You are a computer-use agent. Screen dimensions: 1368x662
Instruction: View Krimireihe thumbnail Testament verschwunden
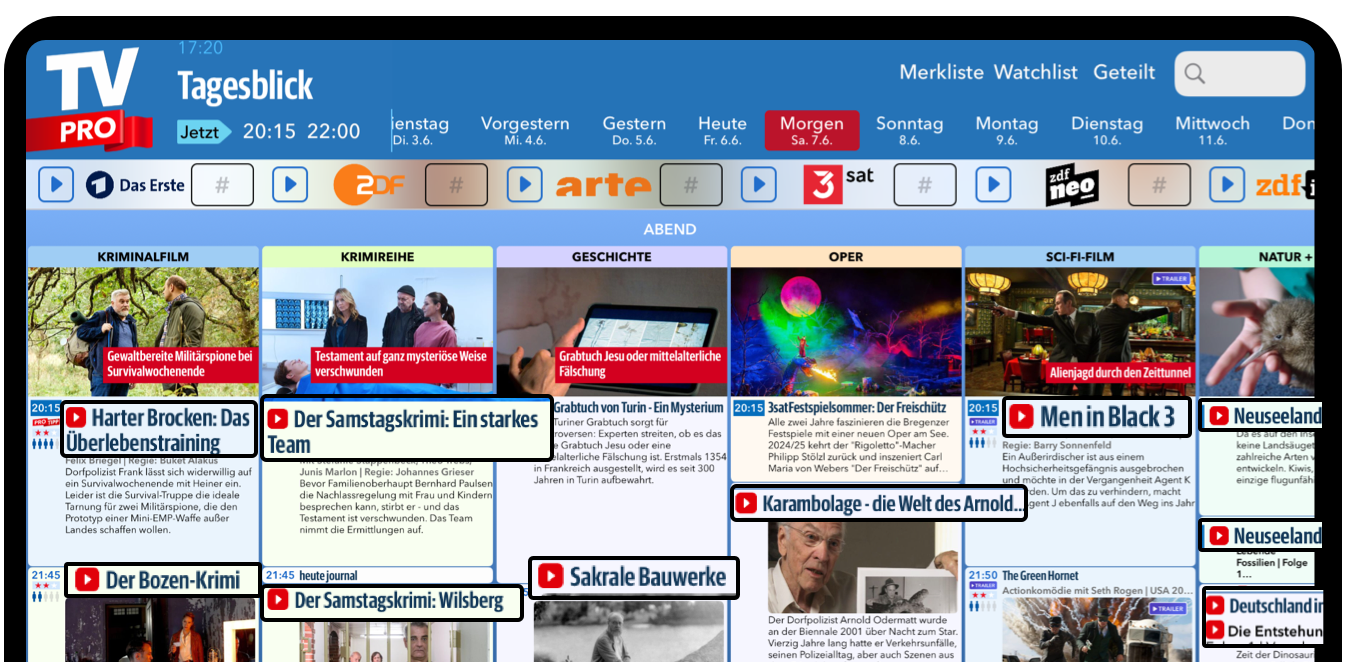pos(378,332)
